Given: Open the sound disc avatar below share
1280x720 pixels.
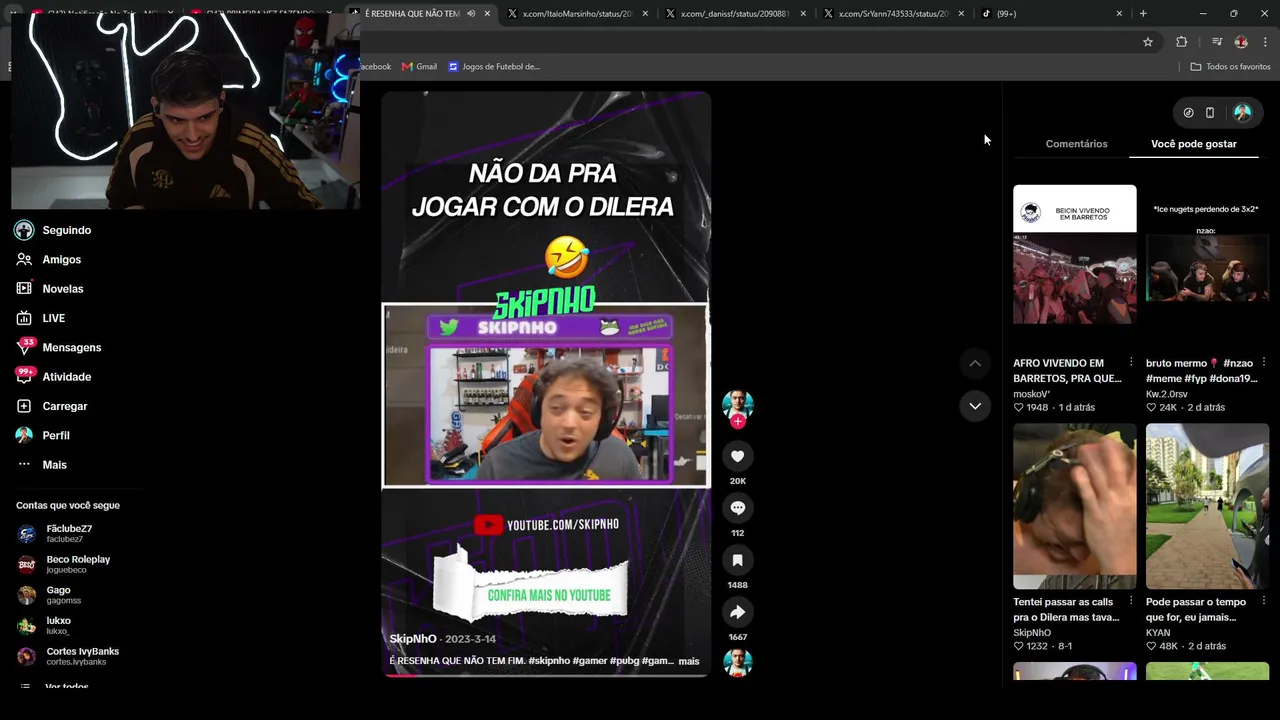Looking at the screenshot, I should (x=738, y=663).
